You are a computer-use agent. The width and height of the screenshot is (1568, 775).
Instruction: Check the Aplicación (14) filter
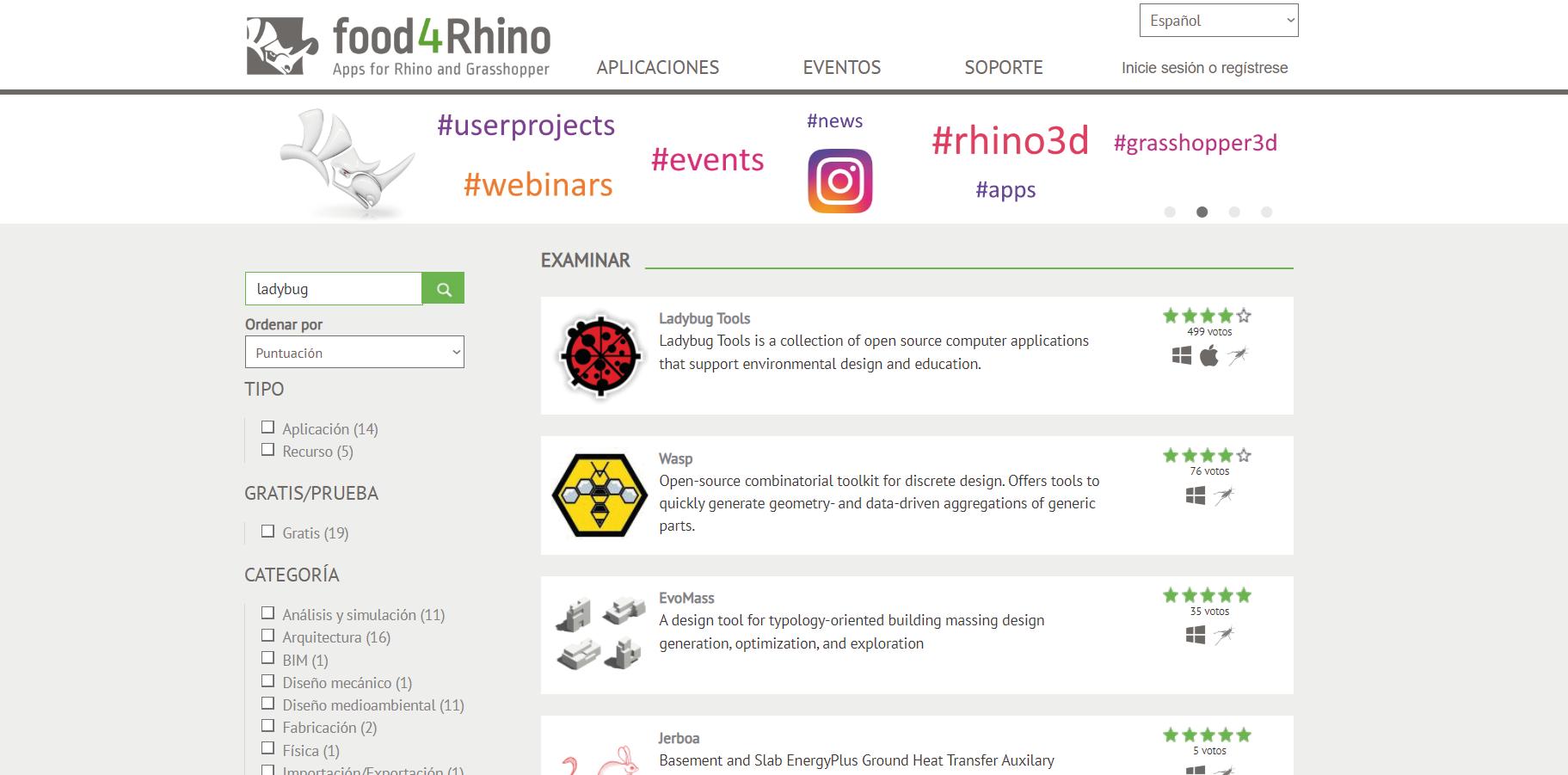click(x=267, y=427)
